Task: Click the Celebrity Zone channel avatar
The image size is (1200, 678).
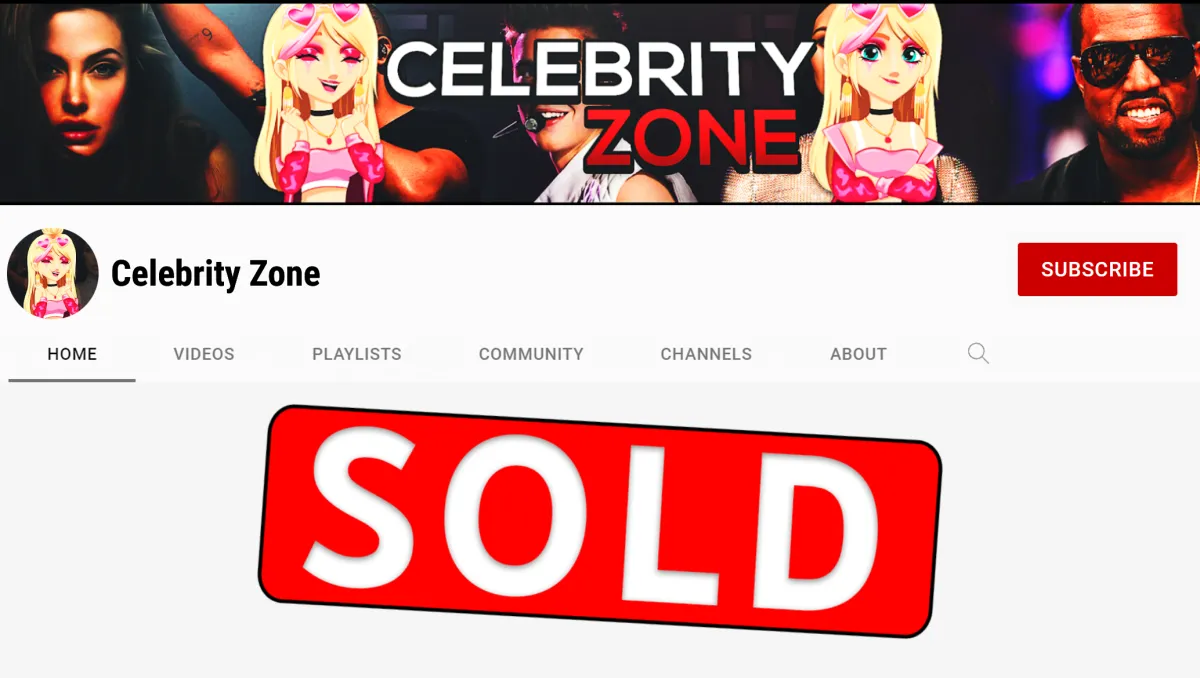Action: pyautogui.click(x=53, y=273)
